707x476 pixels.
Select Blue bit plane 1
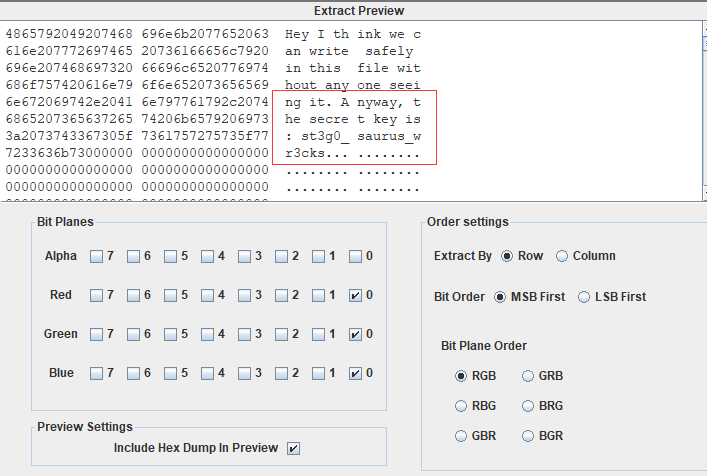tap(318, 373)
